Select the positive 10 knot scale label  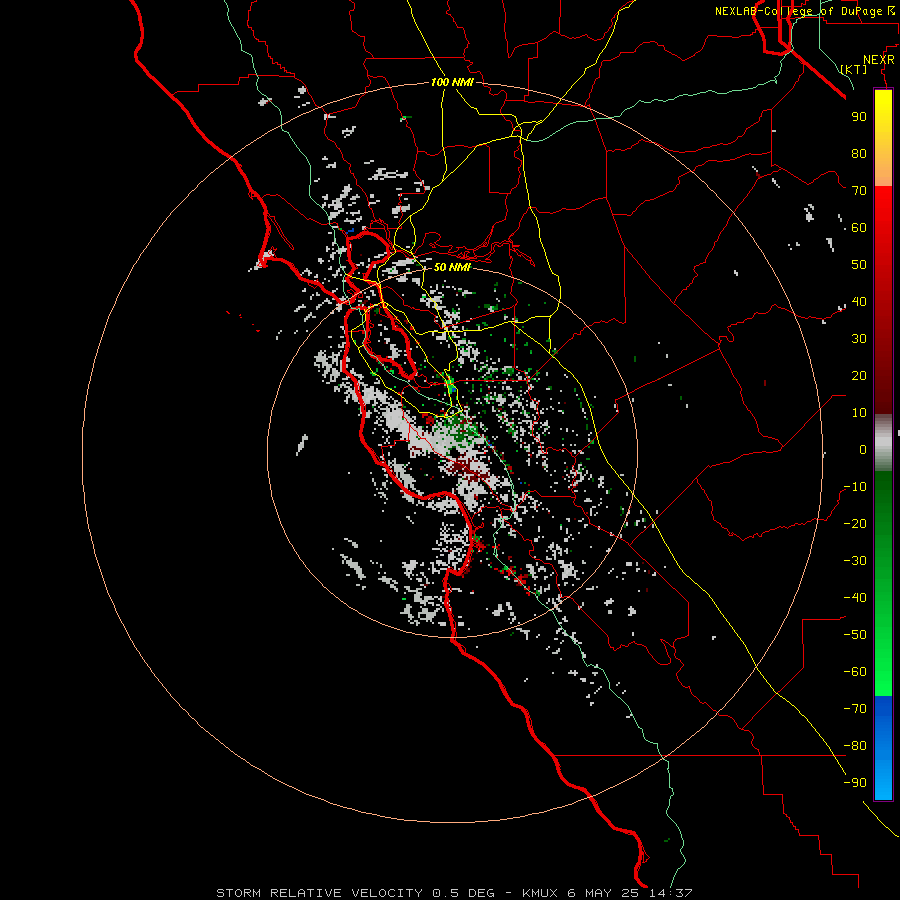859,413
